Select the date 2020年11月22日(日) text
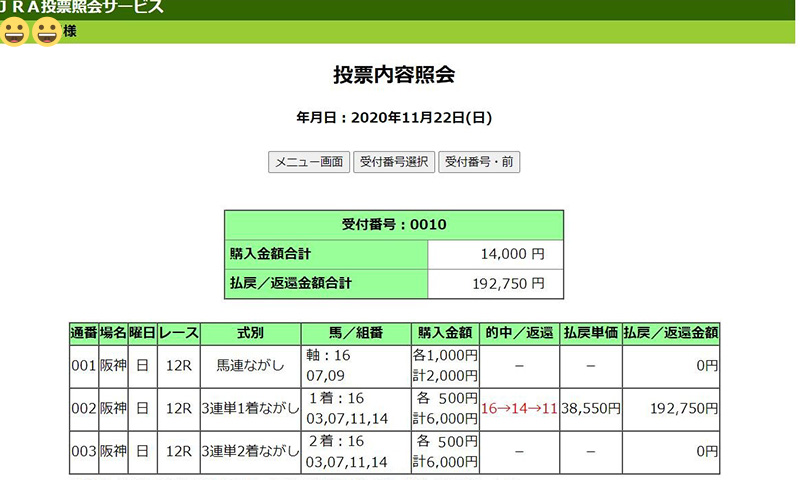800x480 pixels. pos(394,118)
